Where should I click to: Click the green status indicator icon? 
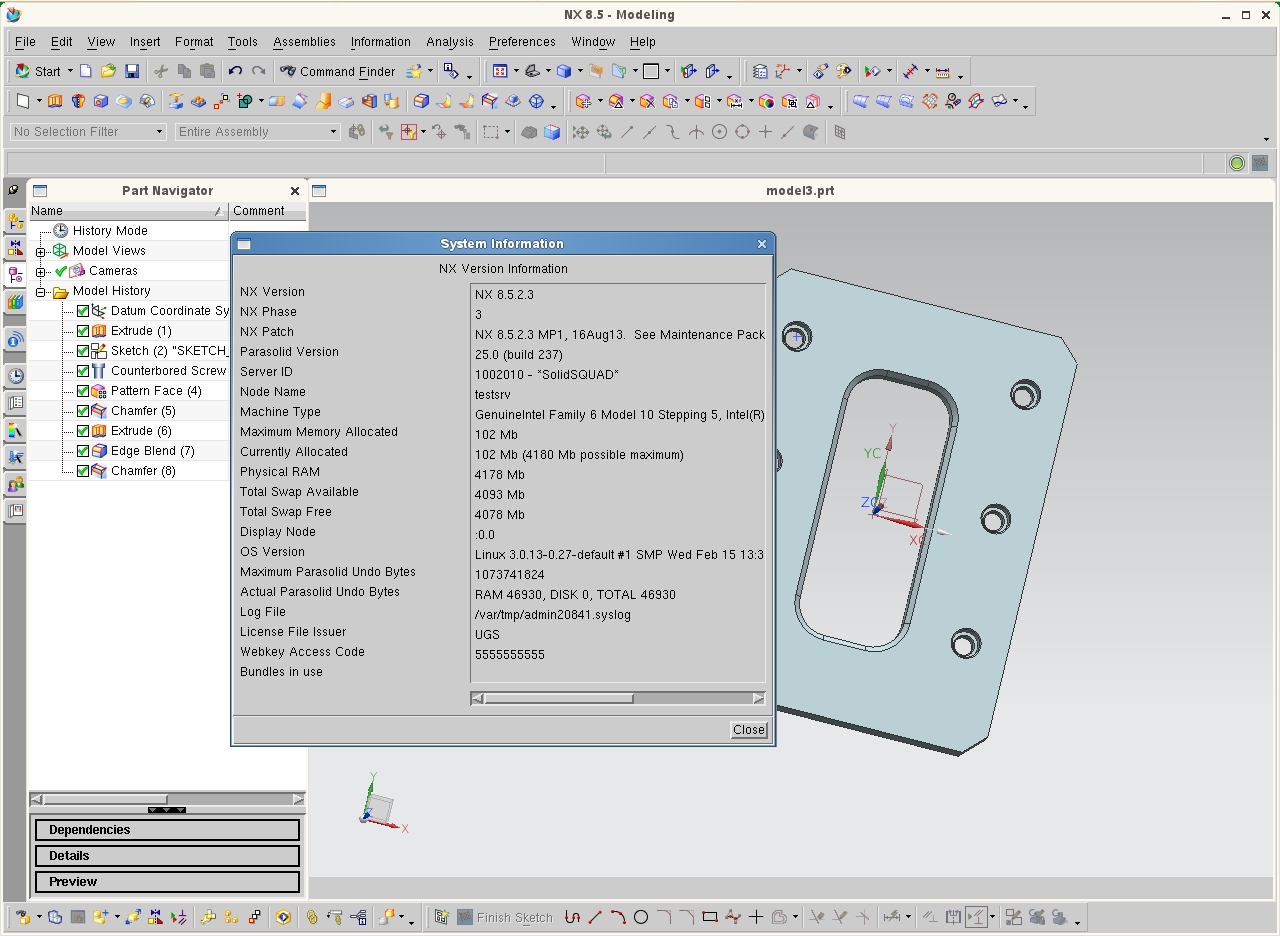(x=1237, y=163)
